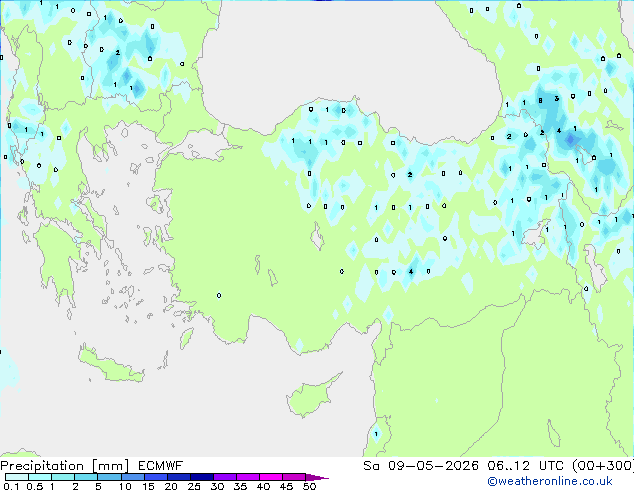Select the 25 to 30 mm legend swatch
Screen dimensions: 634x490
pyautogui.click(x=201, y=477)
